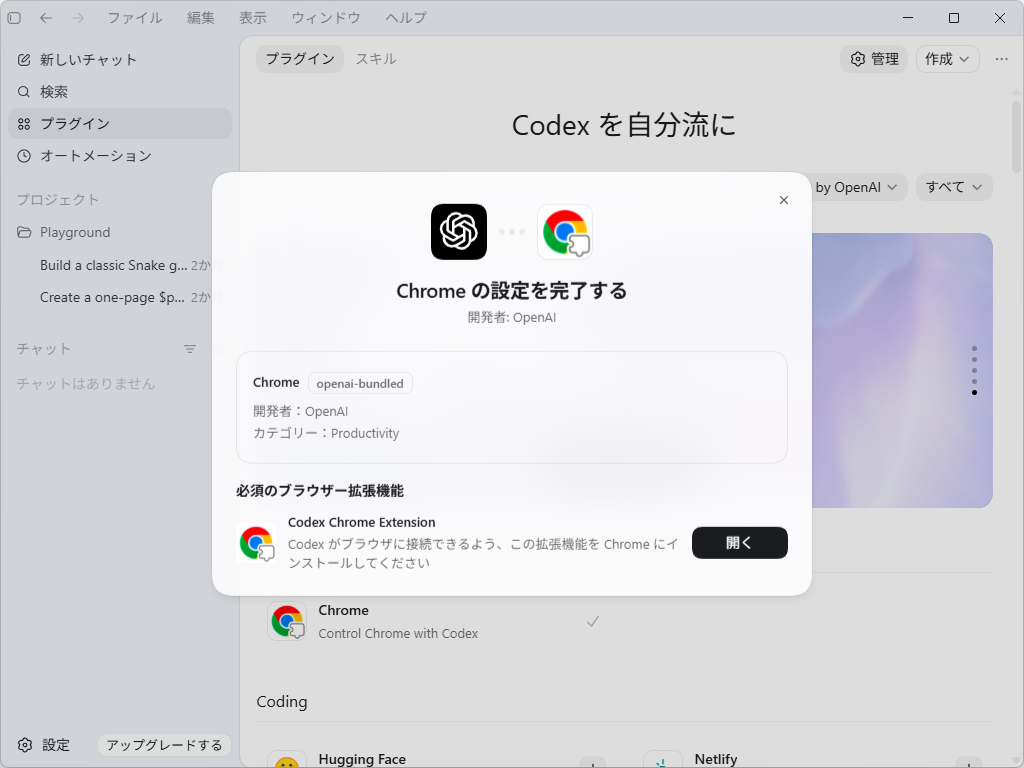Viewport: 1024px width, 768px height.
Task: Switch to the スキル tab
Action: click(376, 59)
